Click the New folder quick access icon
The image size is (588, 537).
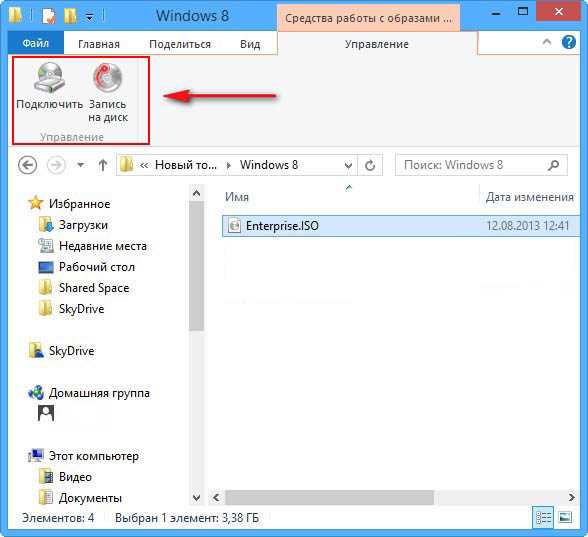[70, 16]
